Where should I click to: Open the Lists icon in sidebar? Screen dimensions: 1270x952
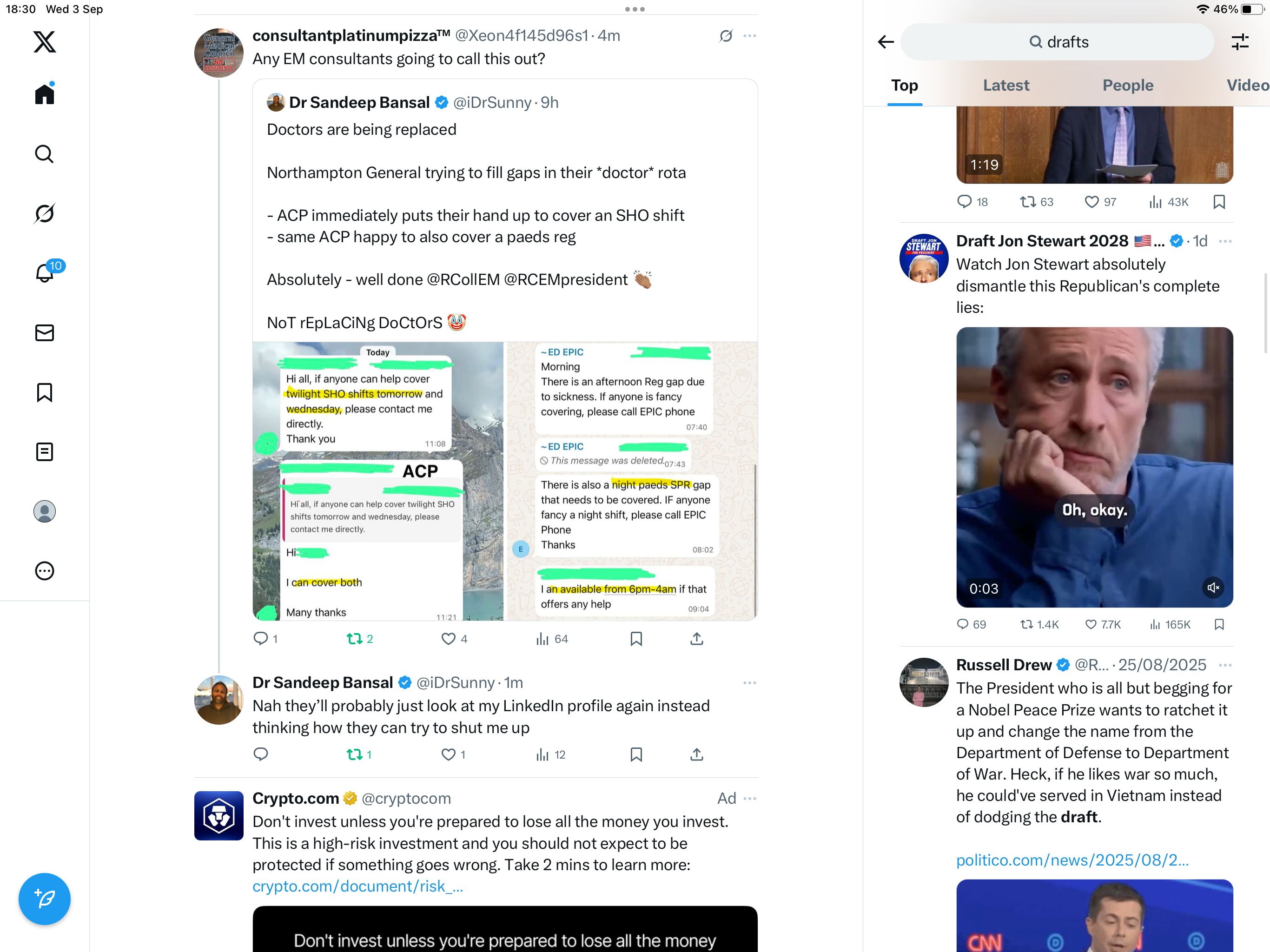[44, 452]
